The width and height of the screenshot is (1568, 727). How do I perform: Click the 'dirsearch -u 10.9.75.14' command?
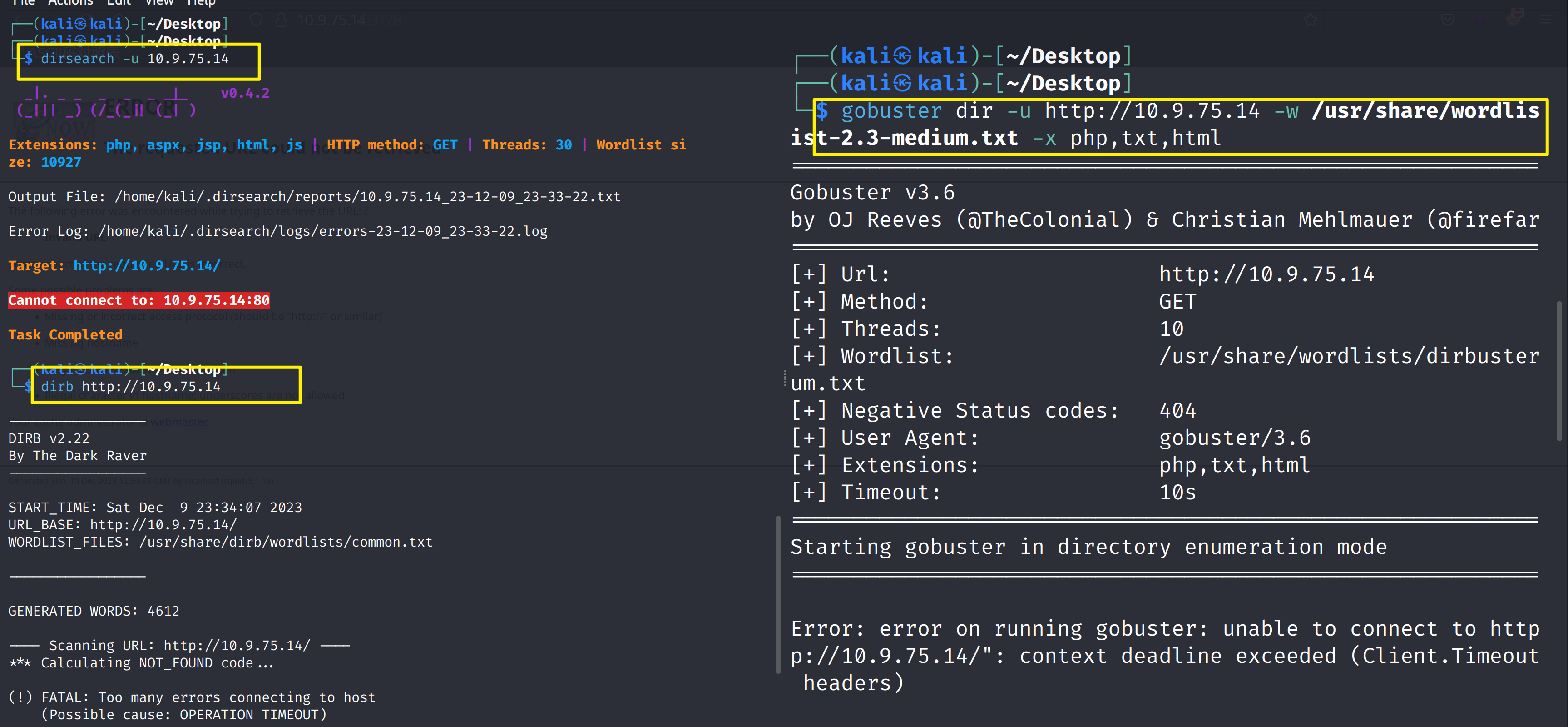(134, 59)
